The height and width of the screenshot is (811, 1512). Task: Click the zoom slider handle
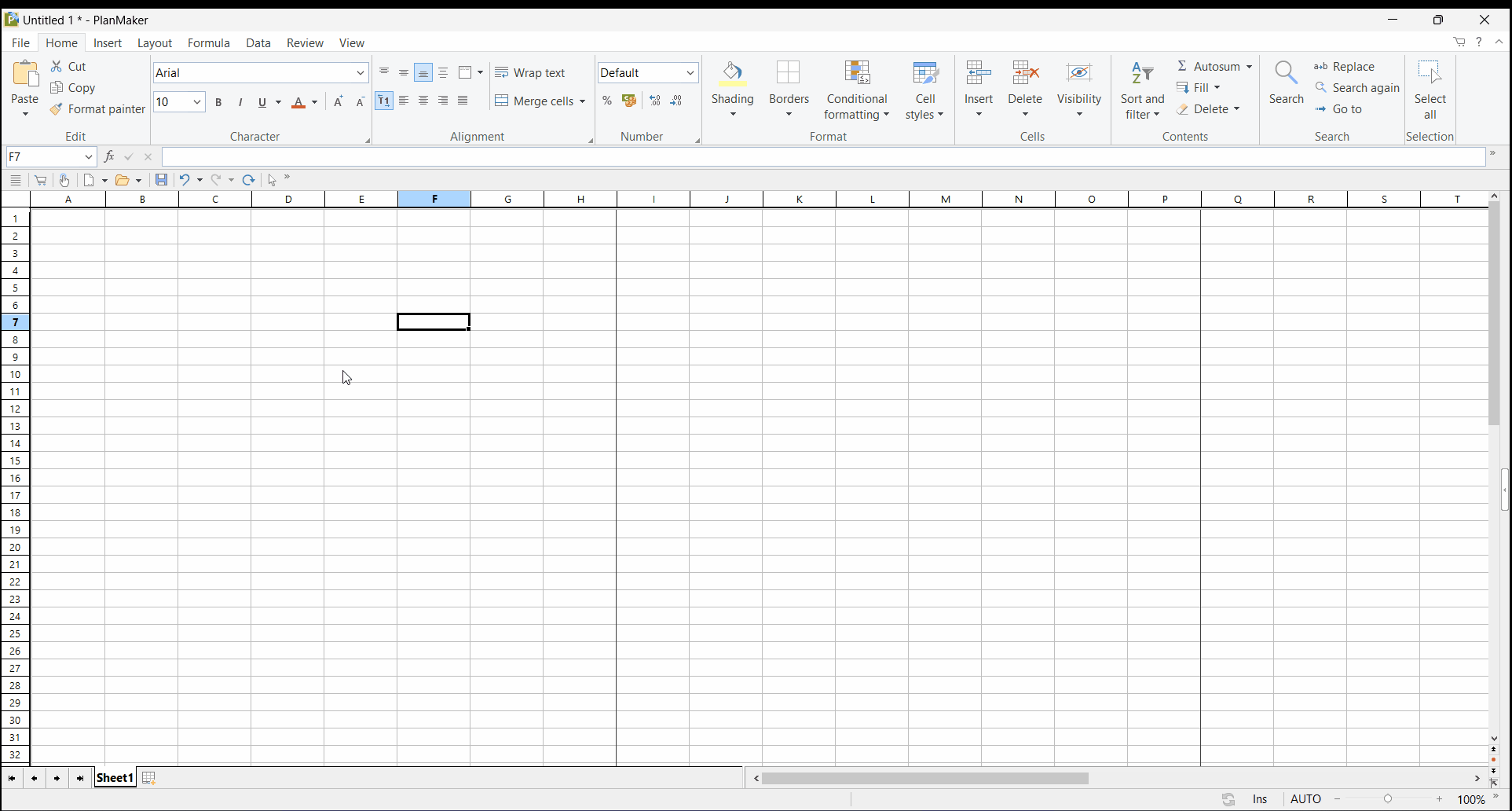coord(1388,799)
